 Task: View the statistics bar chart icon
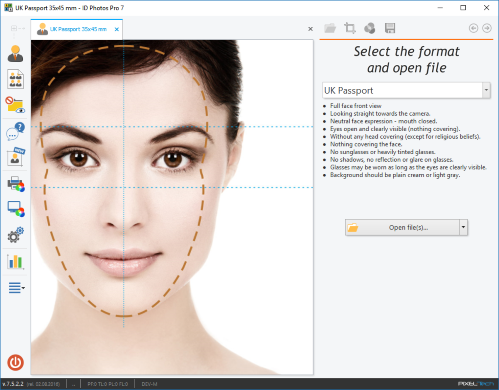[15, 261]
